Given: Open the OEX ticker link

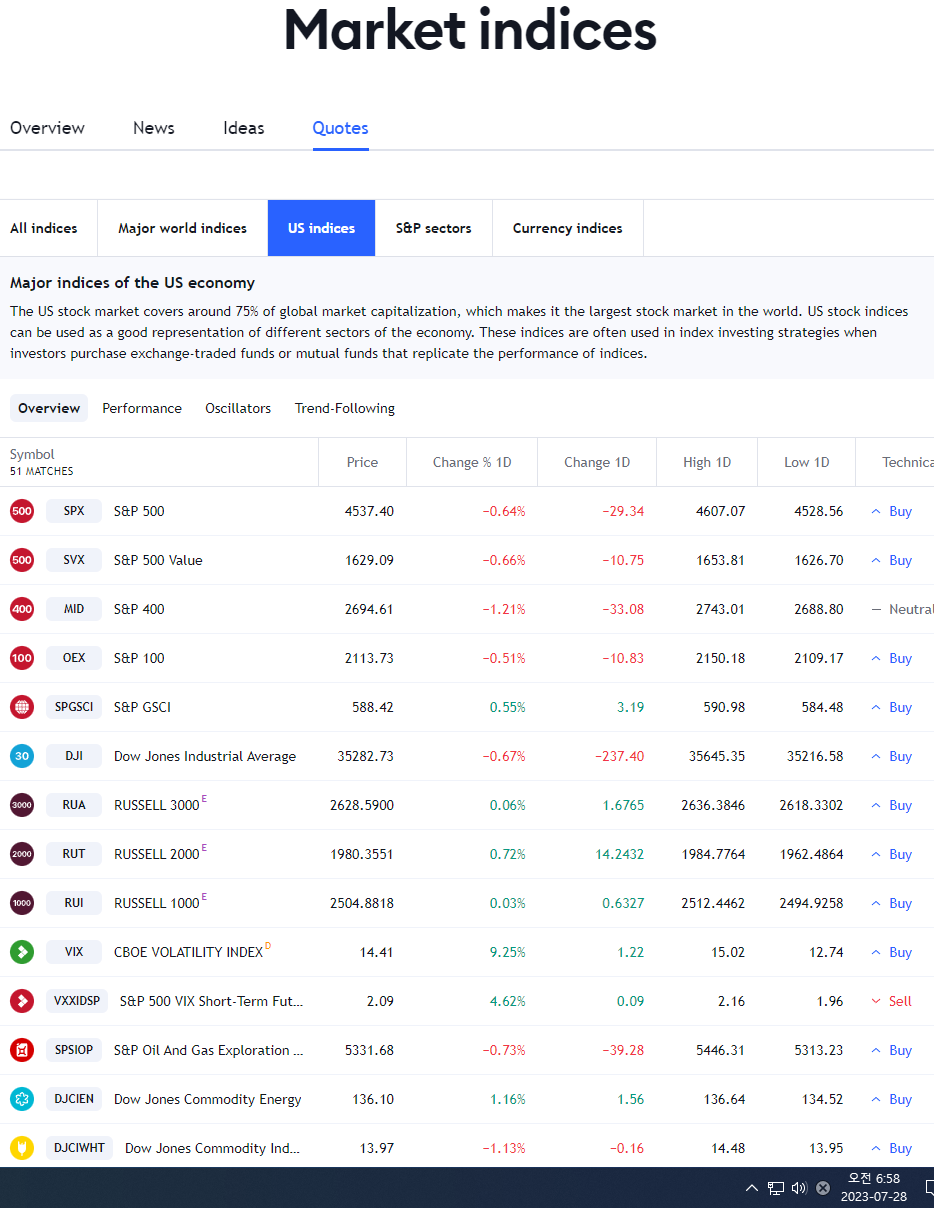Looking at the screenshot, I should (x=74, y=658).
